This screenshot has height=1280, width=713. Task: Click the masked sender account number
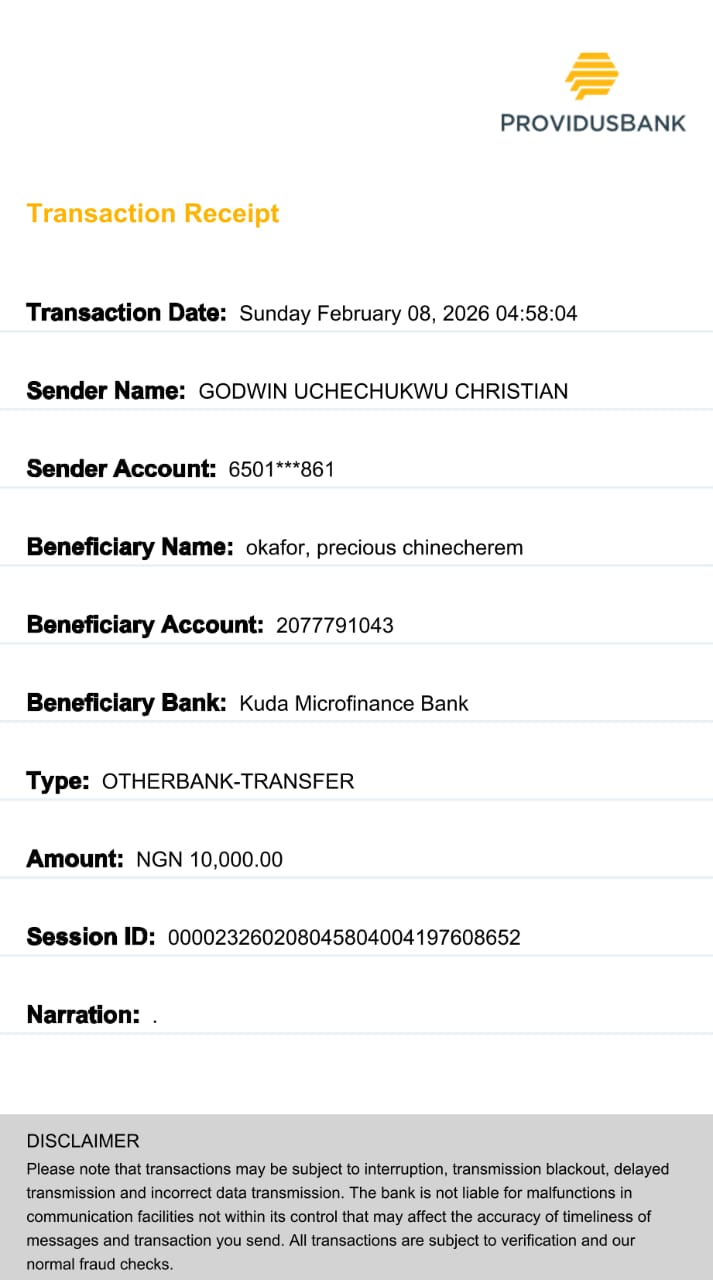point(281,469)
